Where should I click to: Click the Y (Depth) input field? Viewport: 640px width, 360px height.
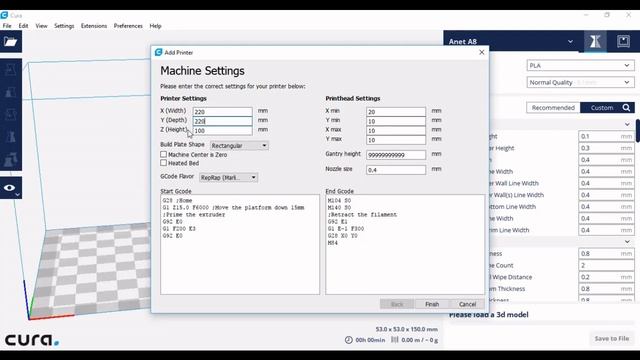[x=222, y=121]
